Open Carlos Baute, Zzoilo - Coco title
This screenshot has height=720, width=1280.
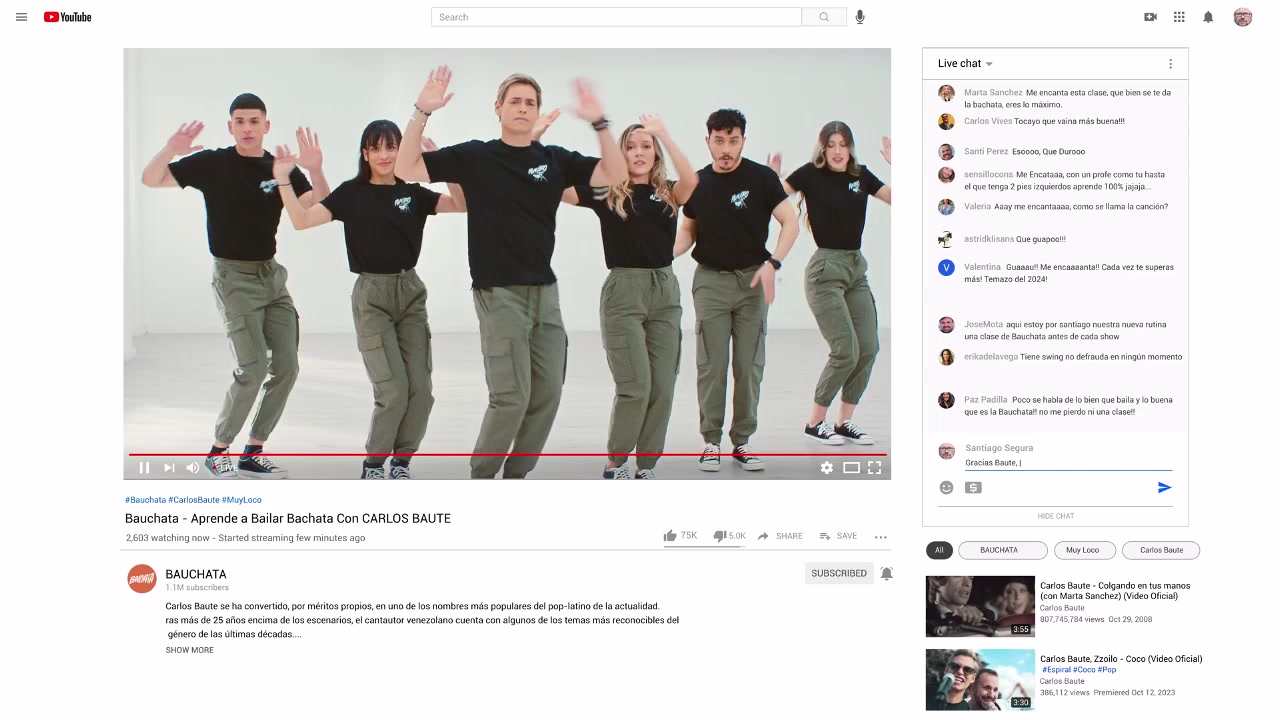click(1121, 659)
